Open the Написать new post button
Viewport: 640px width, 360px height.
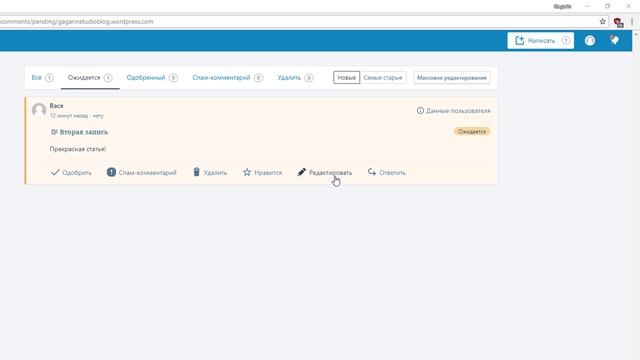540,40
